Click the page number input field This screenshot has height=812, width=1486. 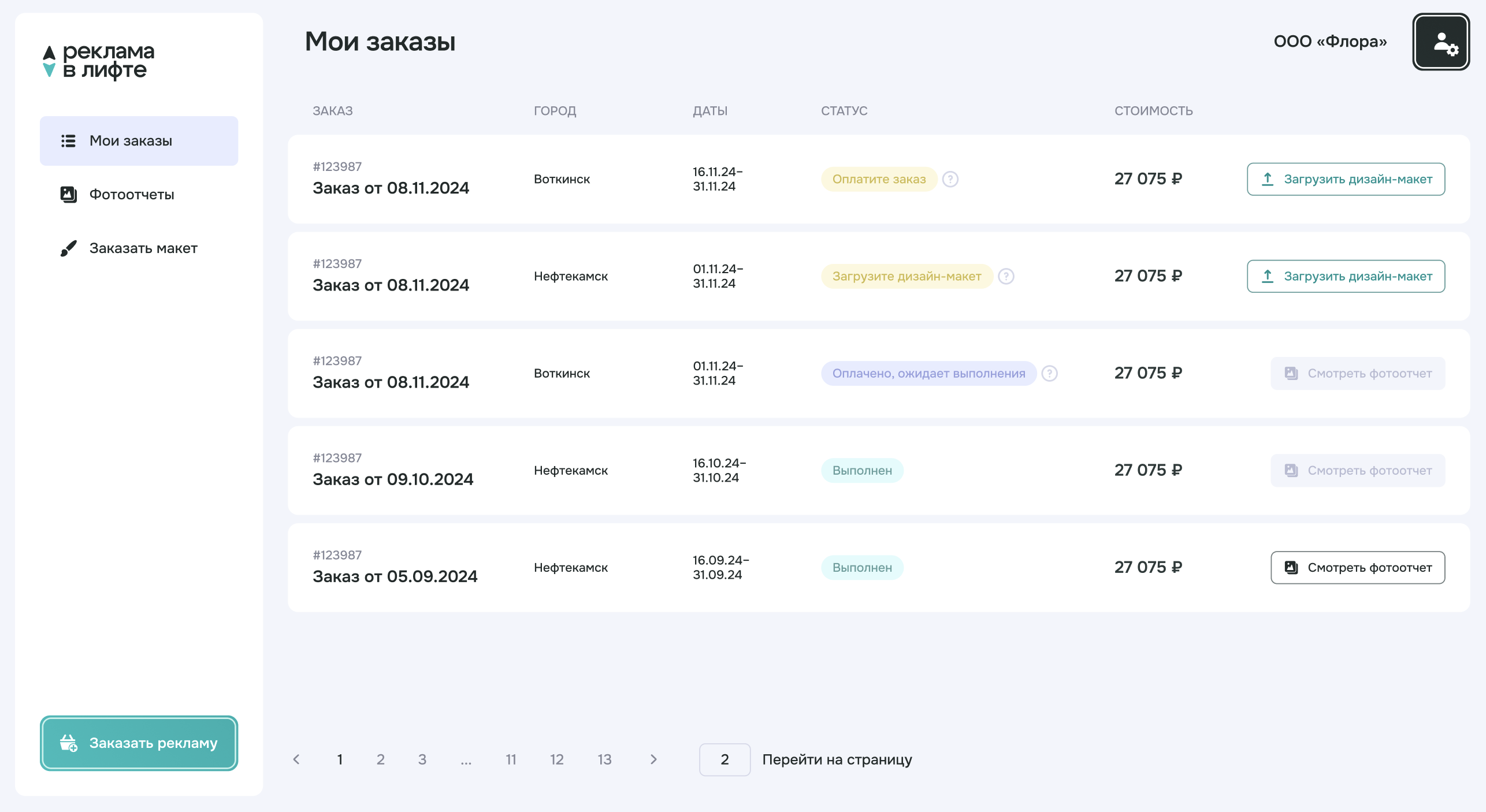tap(725, 759)
